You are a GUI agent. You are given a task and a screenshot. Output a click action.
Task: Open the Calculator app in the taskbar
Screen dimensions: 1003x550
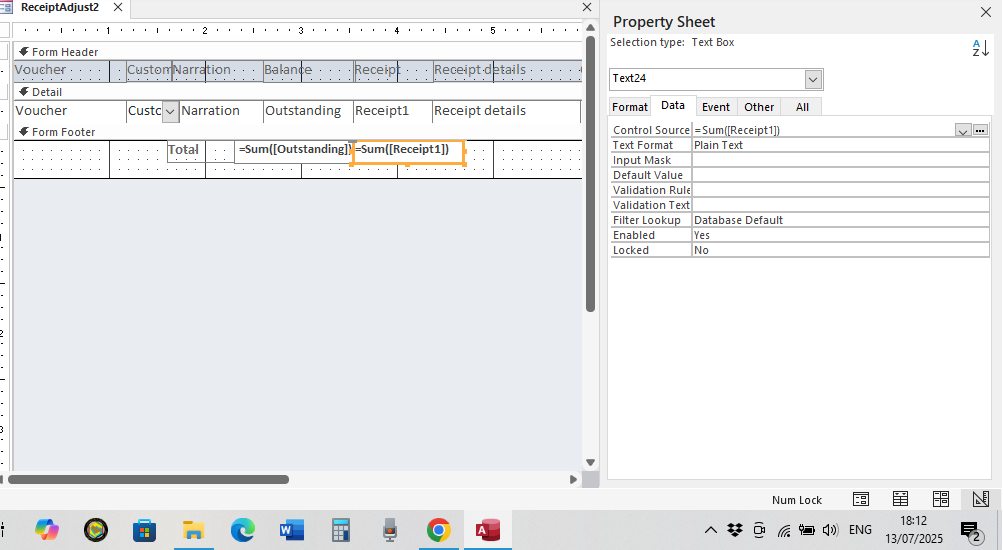pos(341,530)
